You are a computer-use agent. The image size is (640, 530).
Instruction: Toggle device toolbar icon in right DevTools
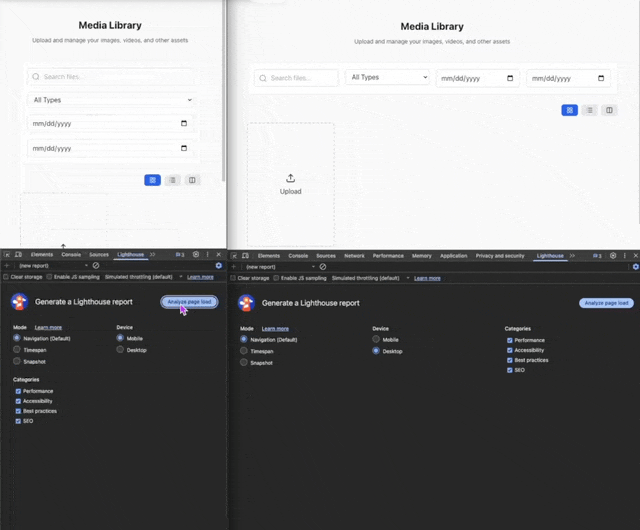pyautogui.click(x=245, y=256)
